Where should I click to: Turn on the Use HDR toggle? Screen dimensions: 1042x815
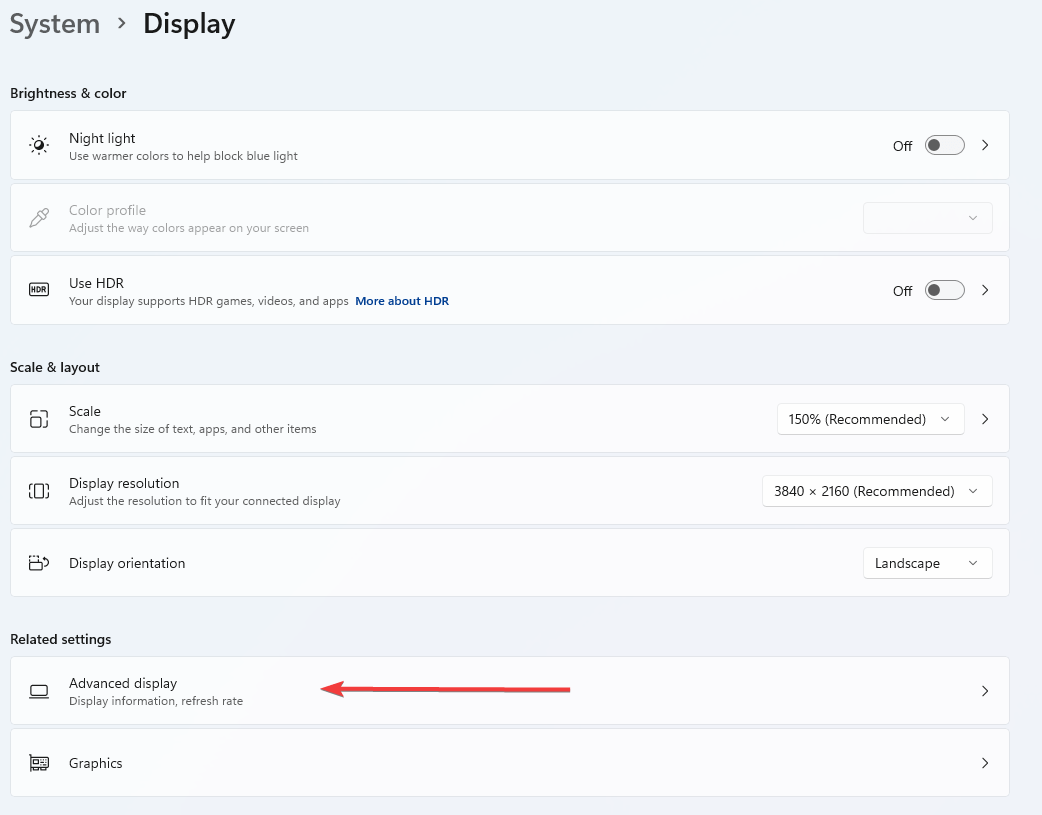(944, 290)
